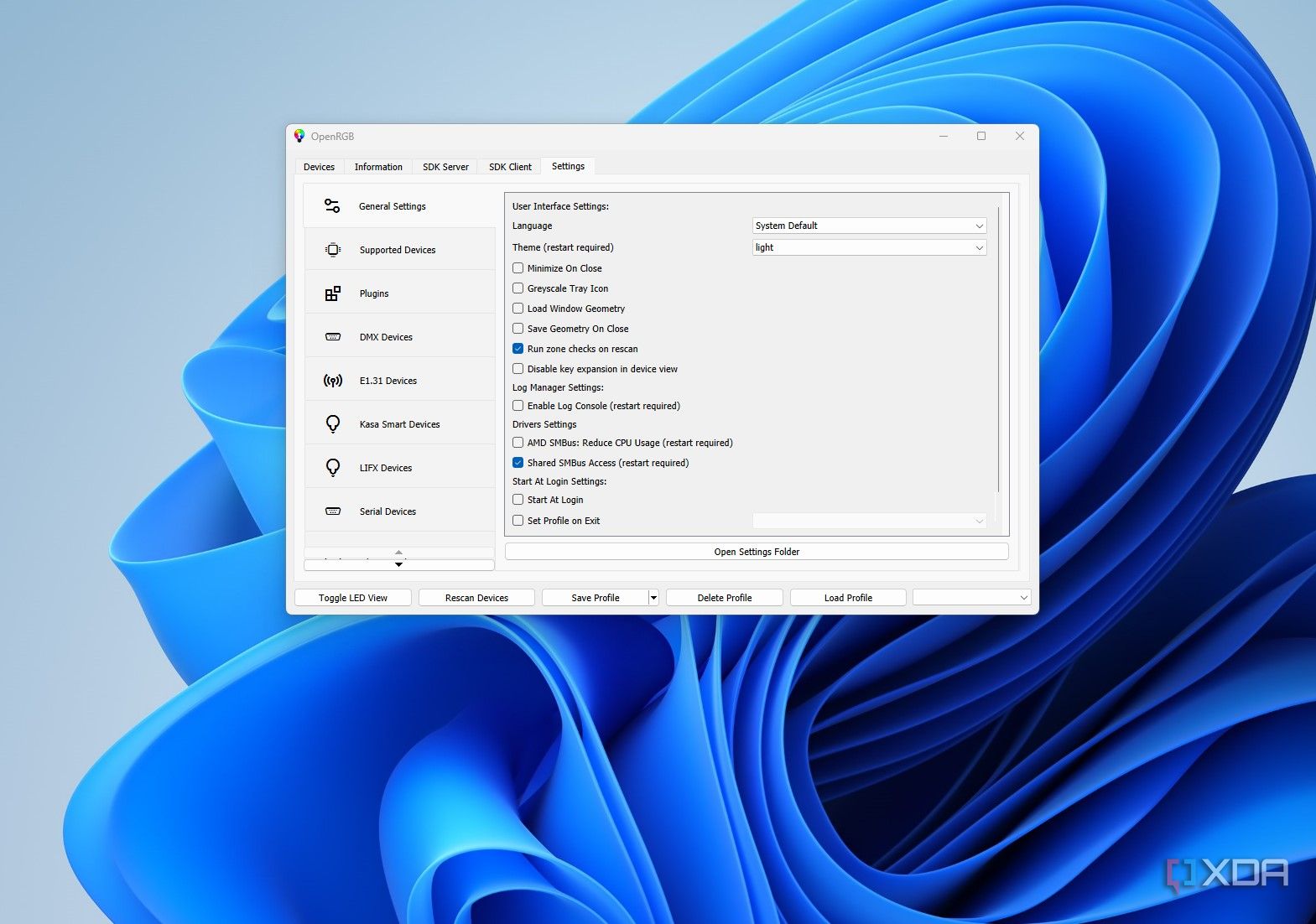This screenshot has height=924, width=1316.
Task: Click the sidebar scroll up arrow
Action: [398, 552]
